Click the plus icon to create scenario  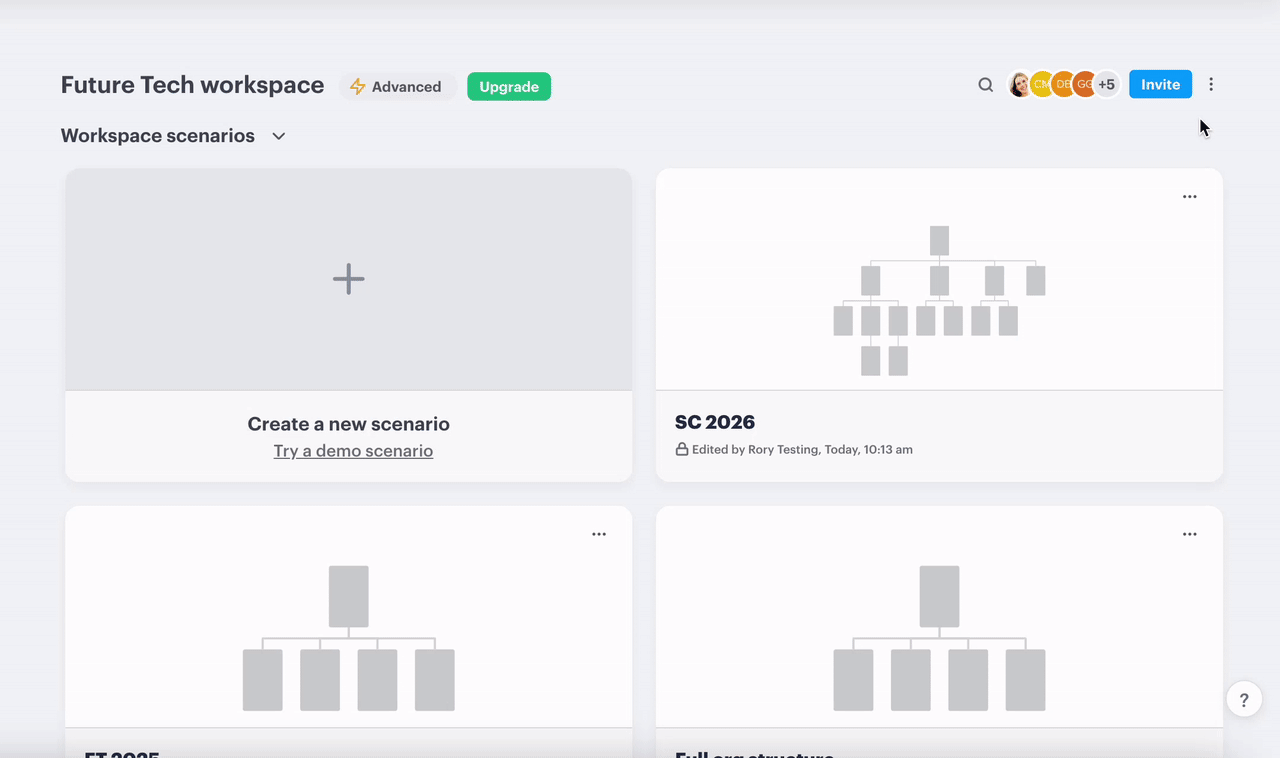click(348, 279)
